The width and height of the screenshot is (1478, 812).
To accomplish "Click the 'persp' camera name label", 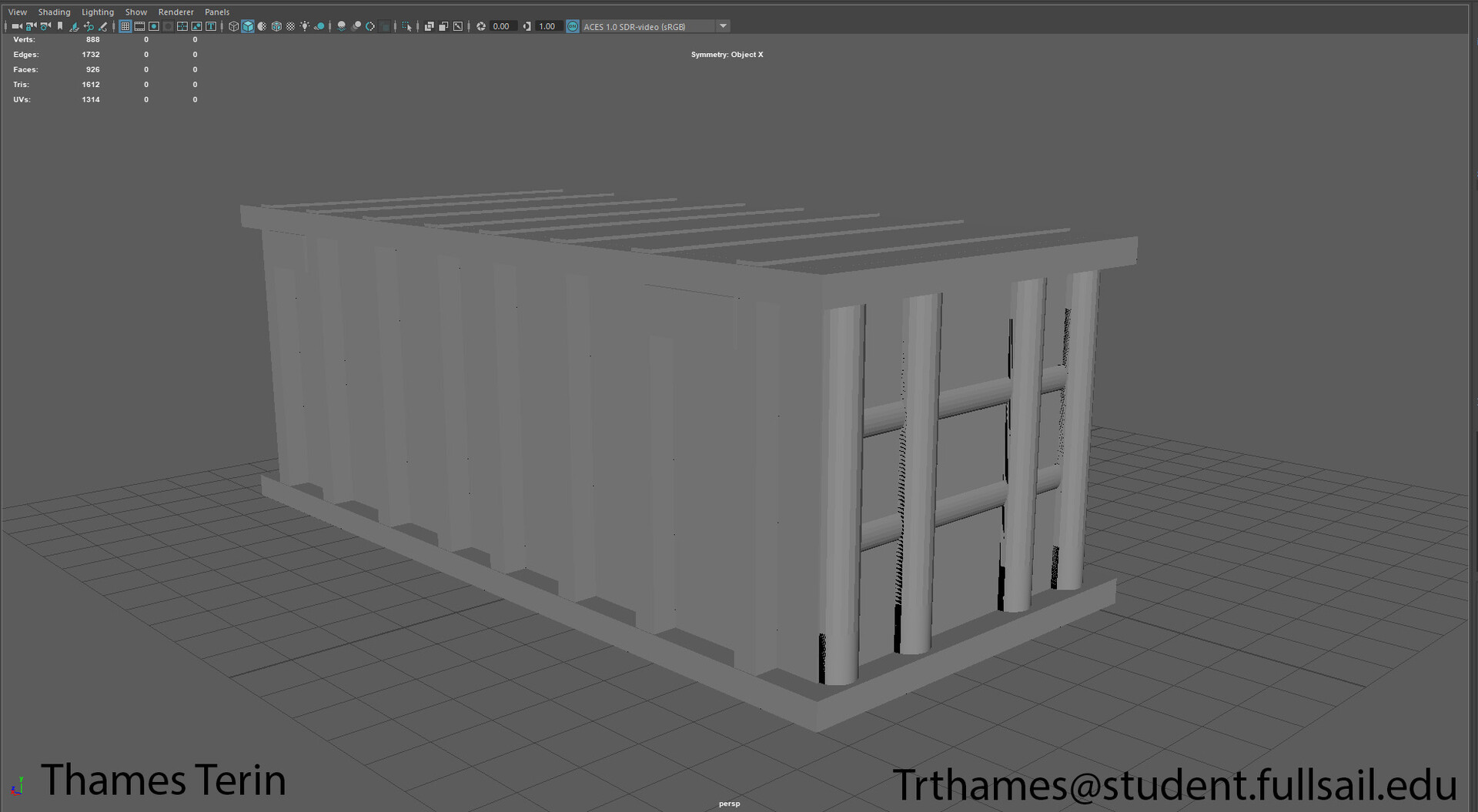I will [x=729, y=804].
